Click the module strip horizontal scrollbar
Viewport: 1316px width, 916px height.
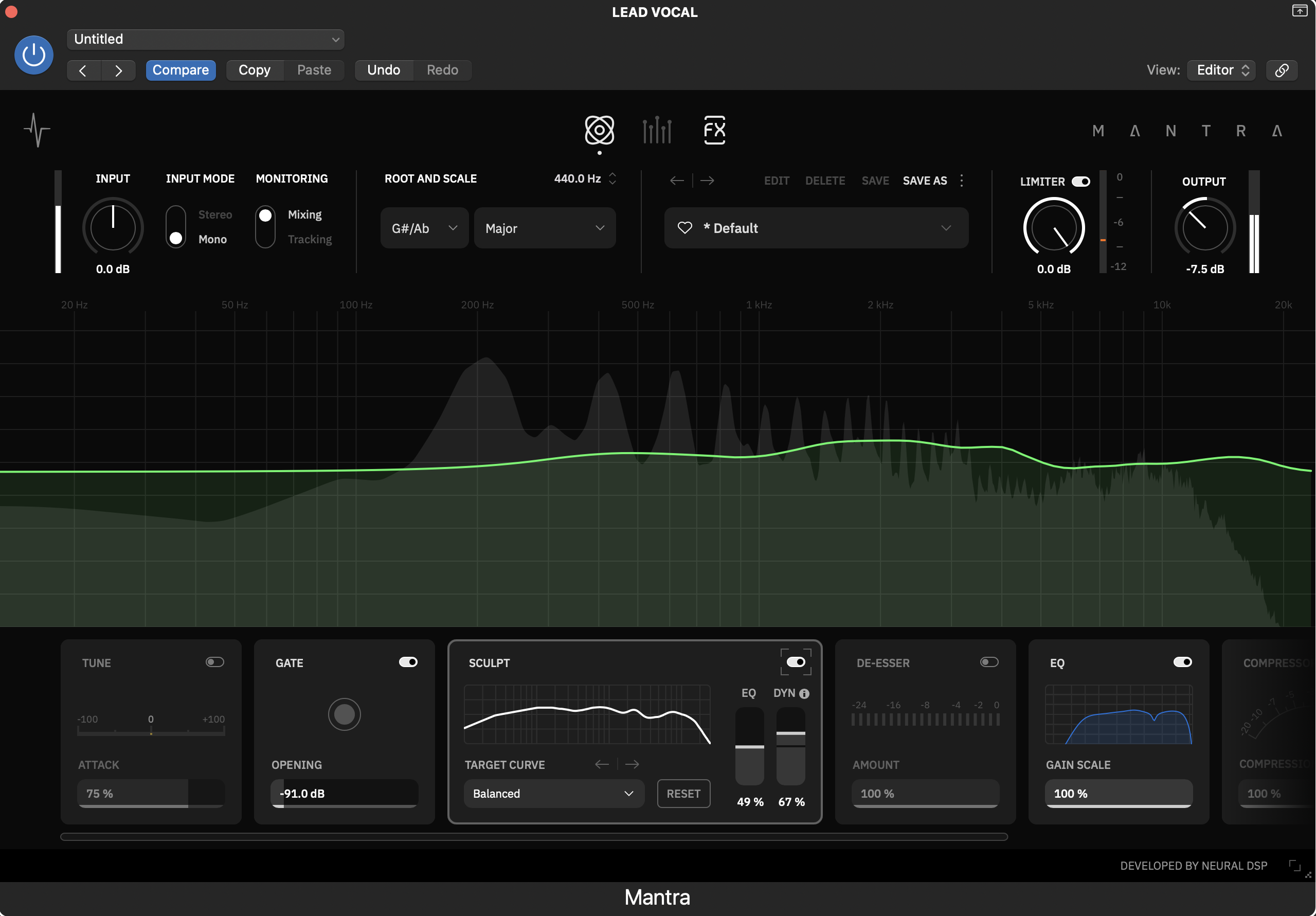(534, 836)
